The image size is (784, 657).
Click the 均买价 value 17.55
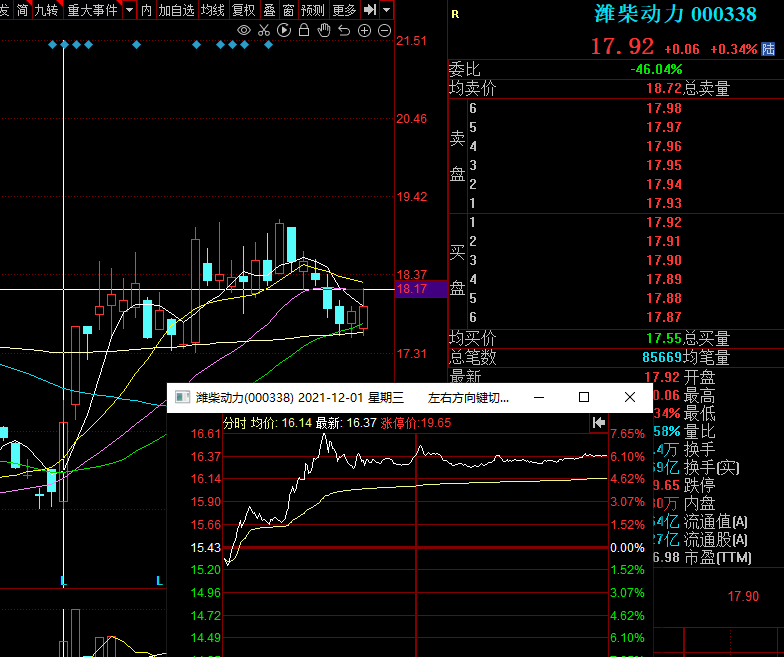coord(664,338)
